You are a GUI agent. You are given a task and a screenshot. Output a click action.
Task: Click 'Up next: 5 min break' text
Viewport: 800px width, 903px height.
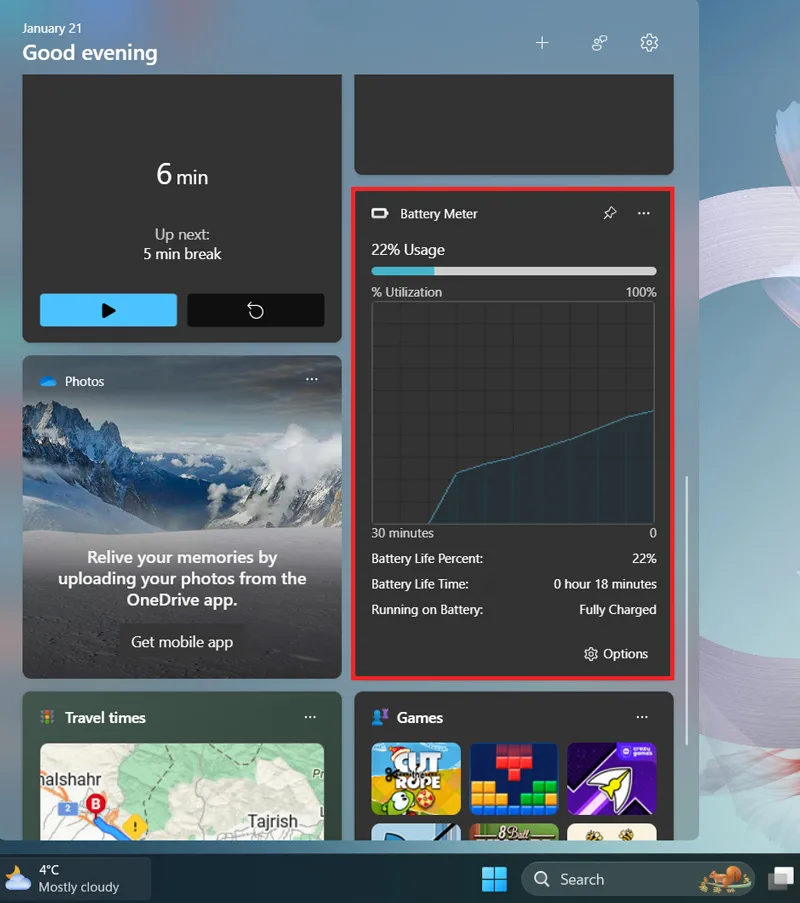click(182, 244)
